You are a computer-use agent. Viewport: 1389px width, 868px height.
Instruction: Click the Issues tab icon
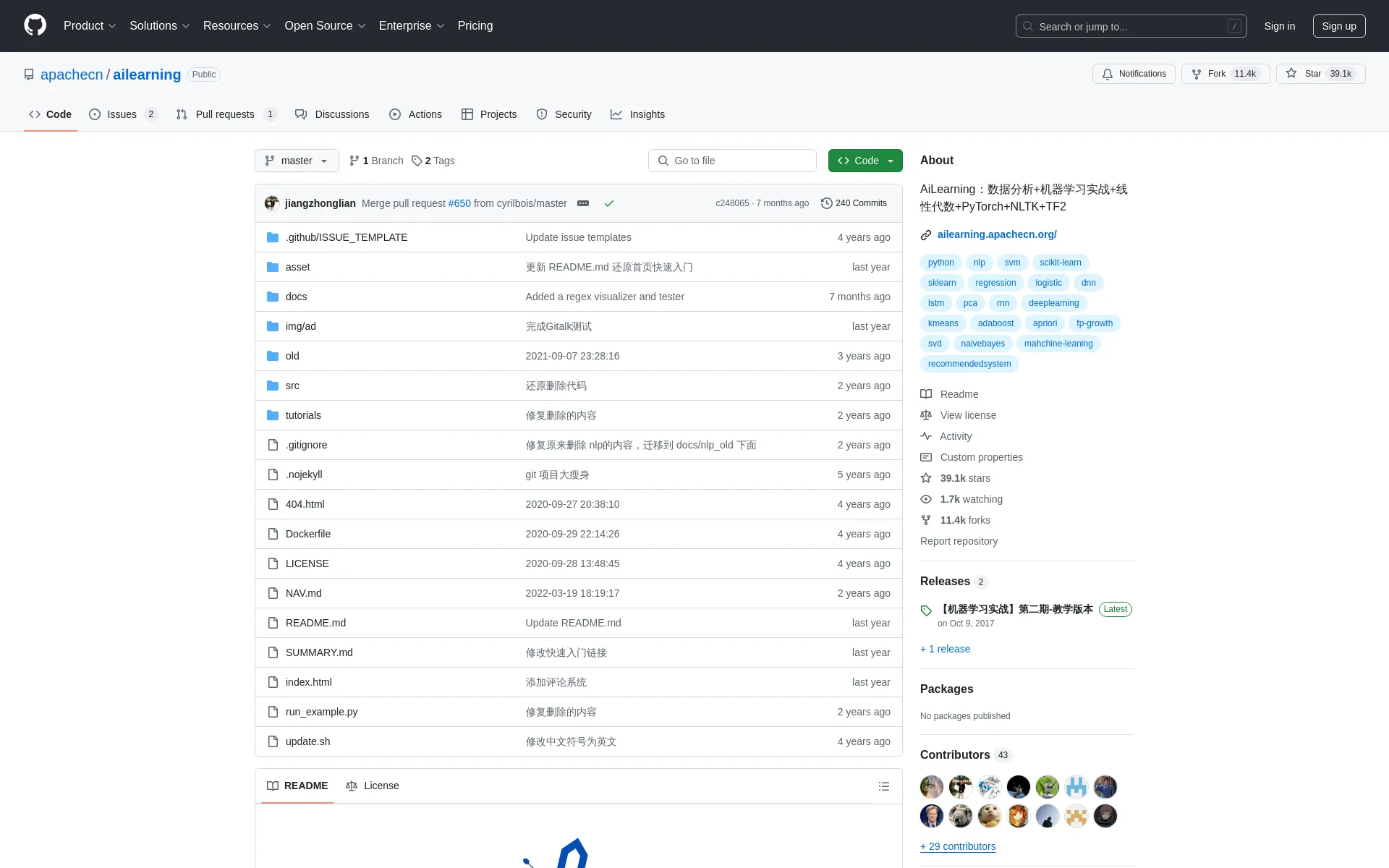95,114
